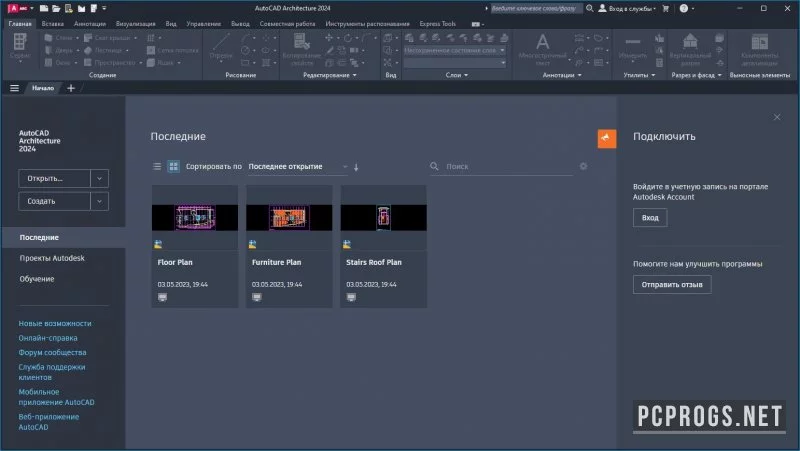Click the Вход sign-in button
The width and height of the screenshot is (800, 451).
pyautogui.click(x=650, y=218)
